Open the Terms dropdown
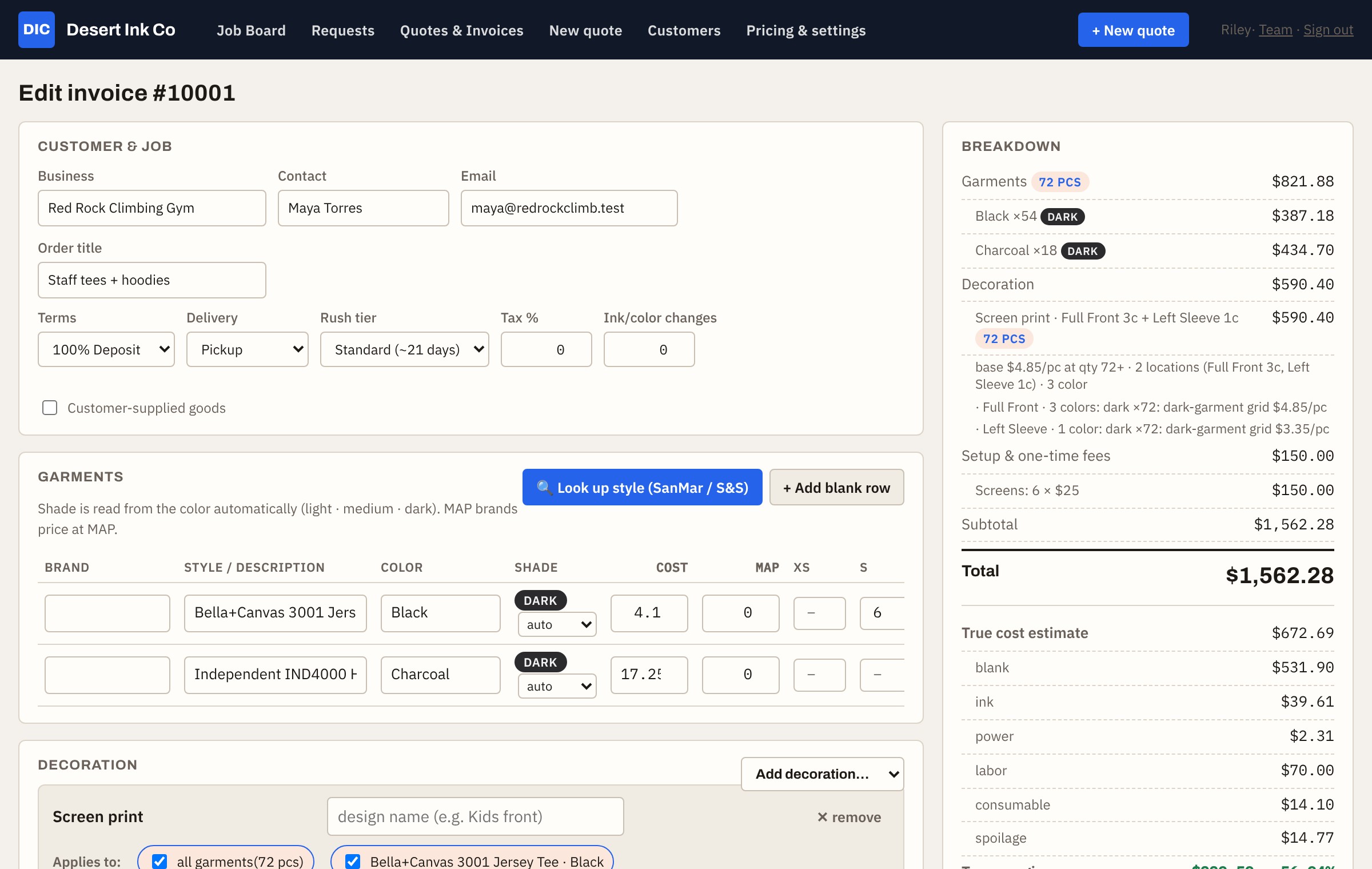The width and height of the screenshot is (1372, 869). 106,349
